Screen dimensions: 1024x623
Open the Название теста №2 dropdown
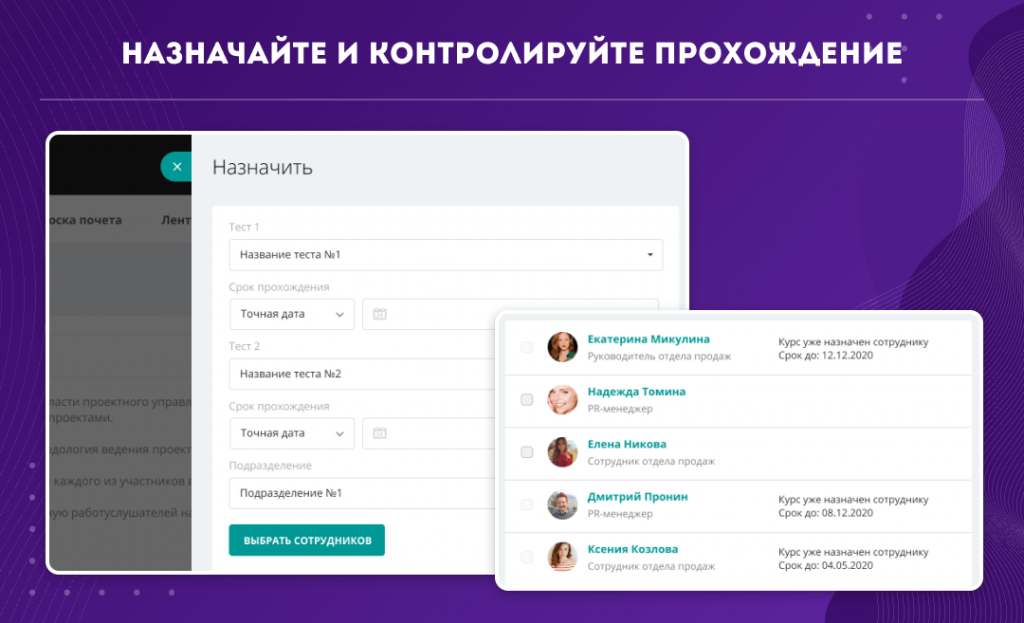tap(360, 374)
